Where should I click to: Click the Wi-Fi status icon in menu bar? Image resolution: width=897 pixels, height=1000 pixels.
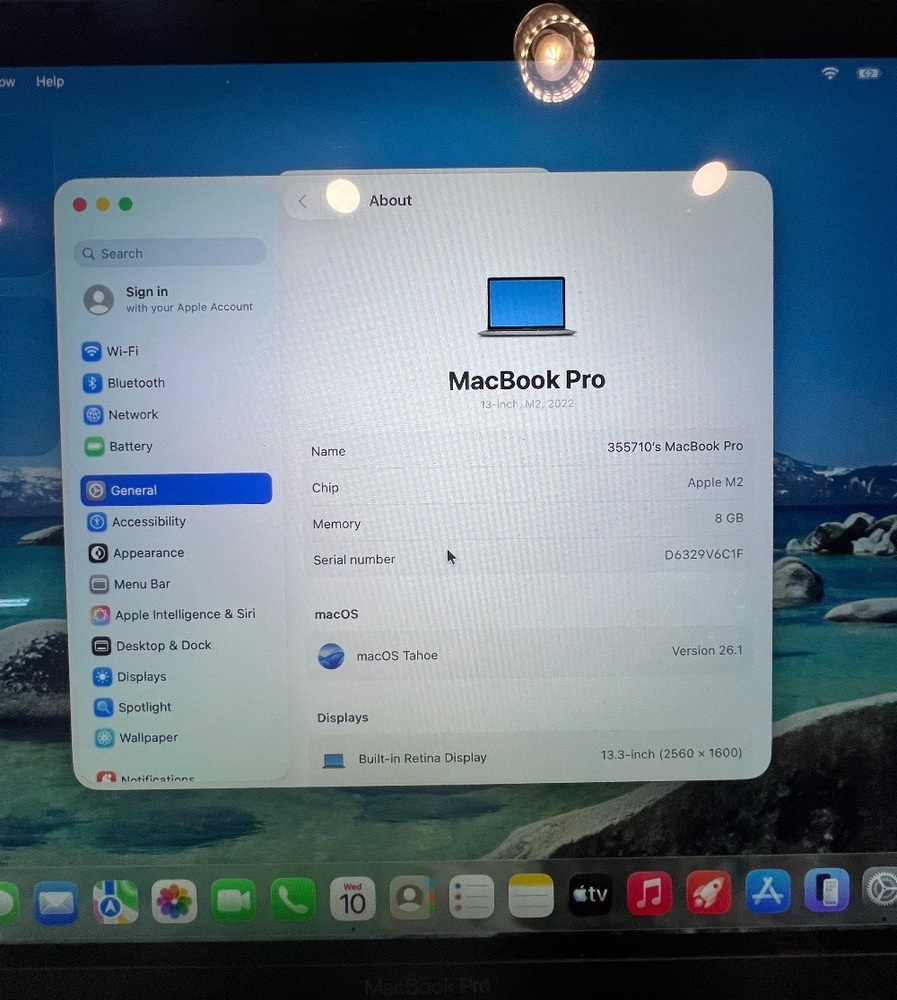(x=829, y=73)
